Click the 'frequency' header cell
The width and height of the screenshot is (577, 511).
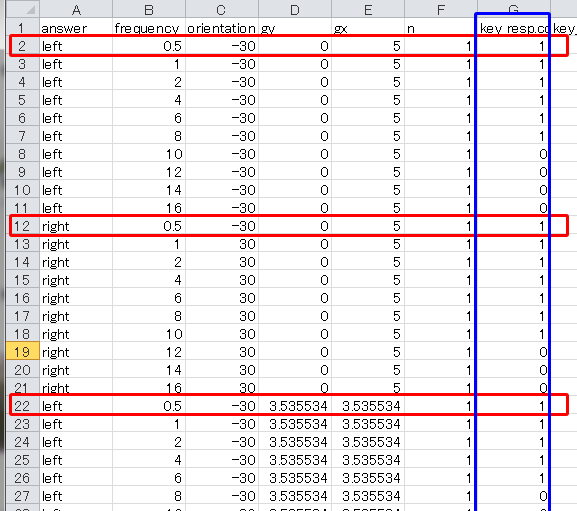tap(149, 28)
